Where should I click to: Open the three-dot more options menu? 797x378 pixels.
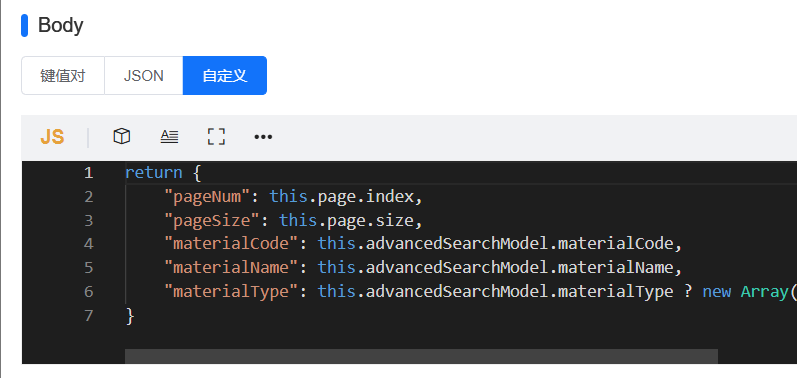point(263,137)
